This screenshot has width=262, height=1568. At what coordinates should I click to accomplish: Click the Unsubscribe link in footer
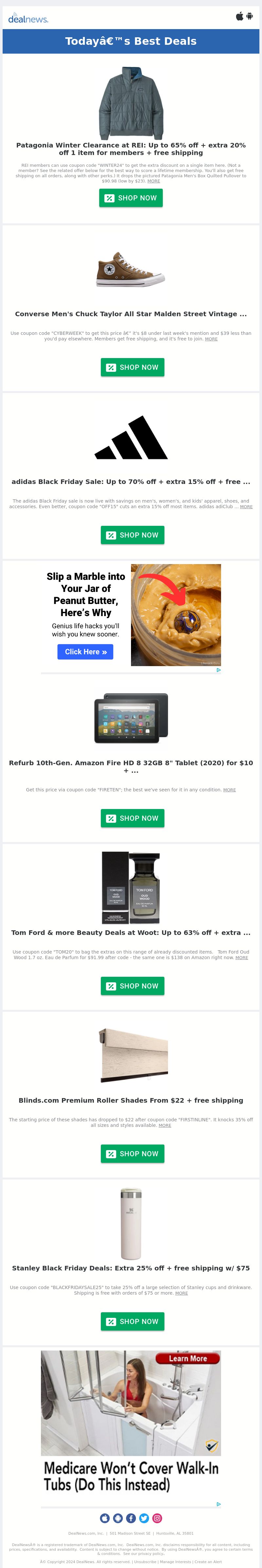[145, 1561]
